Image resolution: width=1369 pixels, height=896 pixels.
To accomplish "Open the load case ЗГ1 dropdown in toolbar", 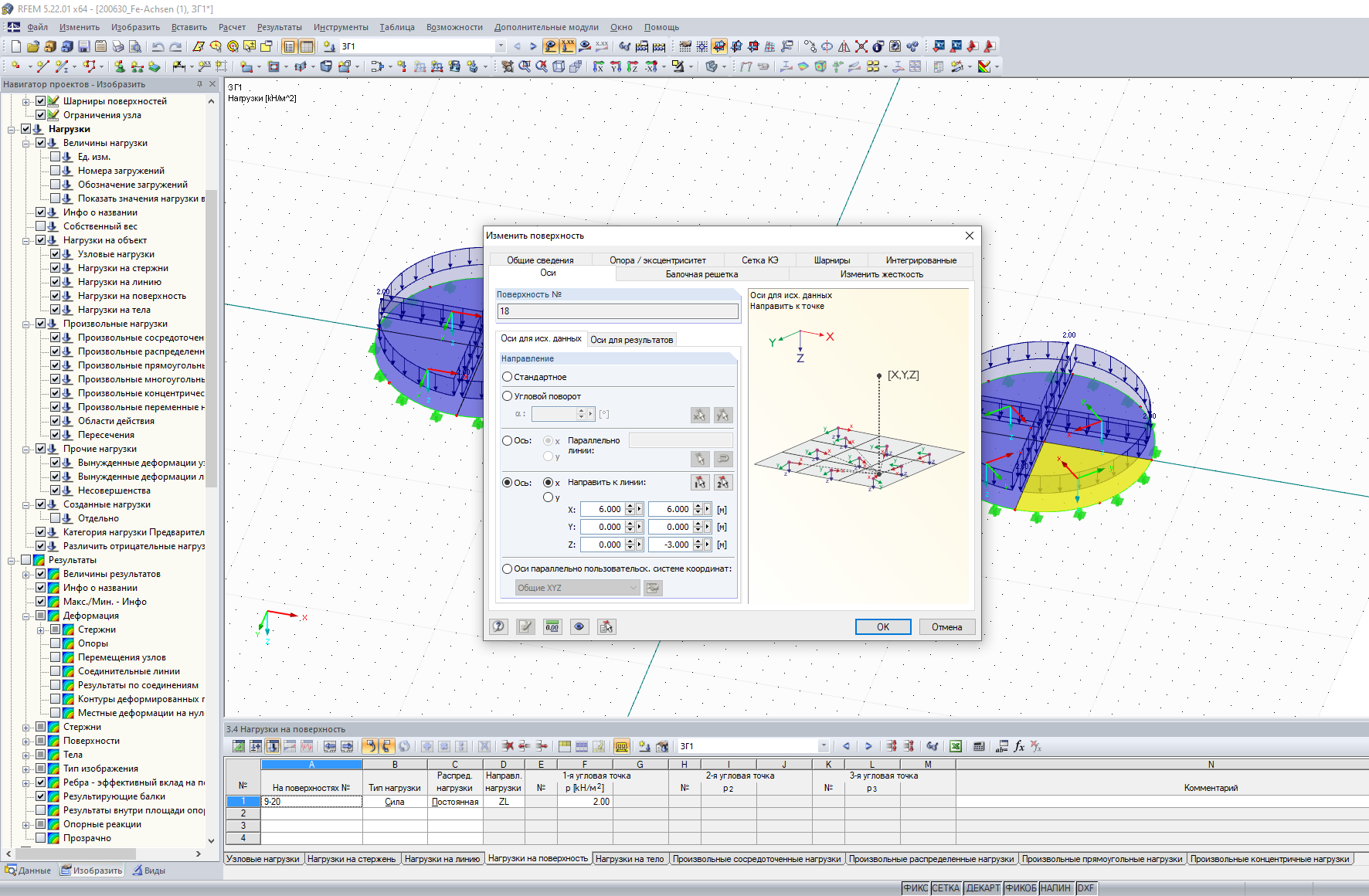I will click(500, 46).
